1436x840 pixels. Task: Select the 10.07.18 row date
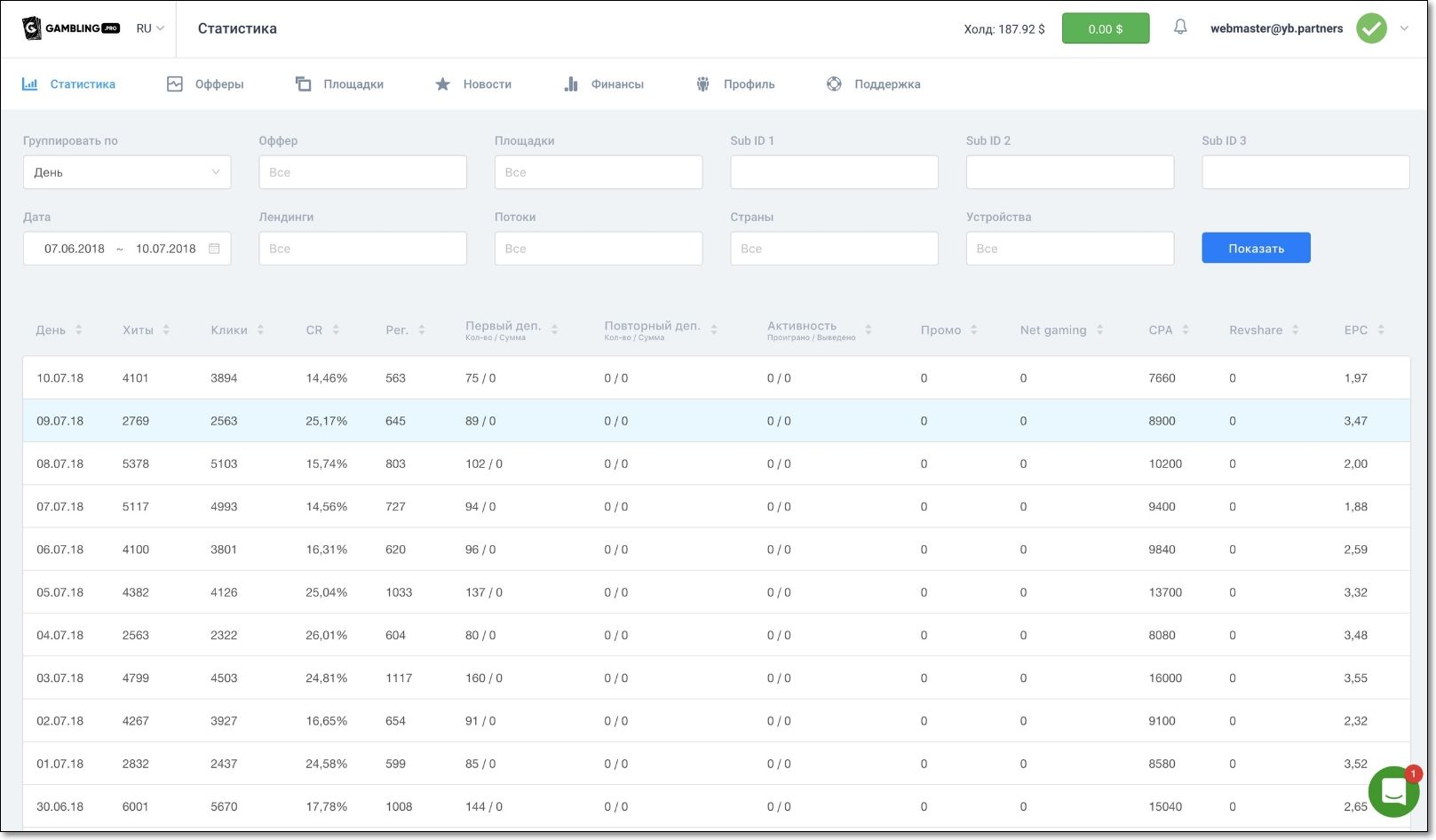point(60,378)
